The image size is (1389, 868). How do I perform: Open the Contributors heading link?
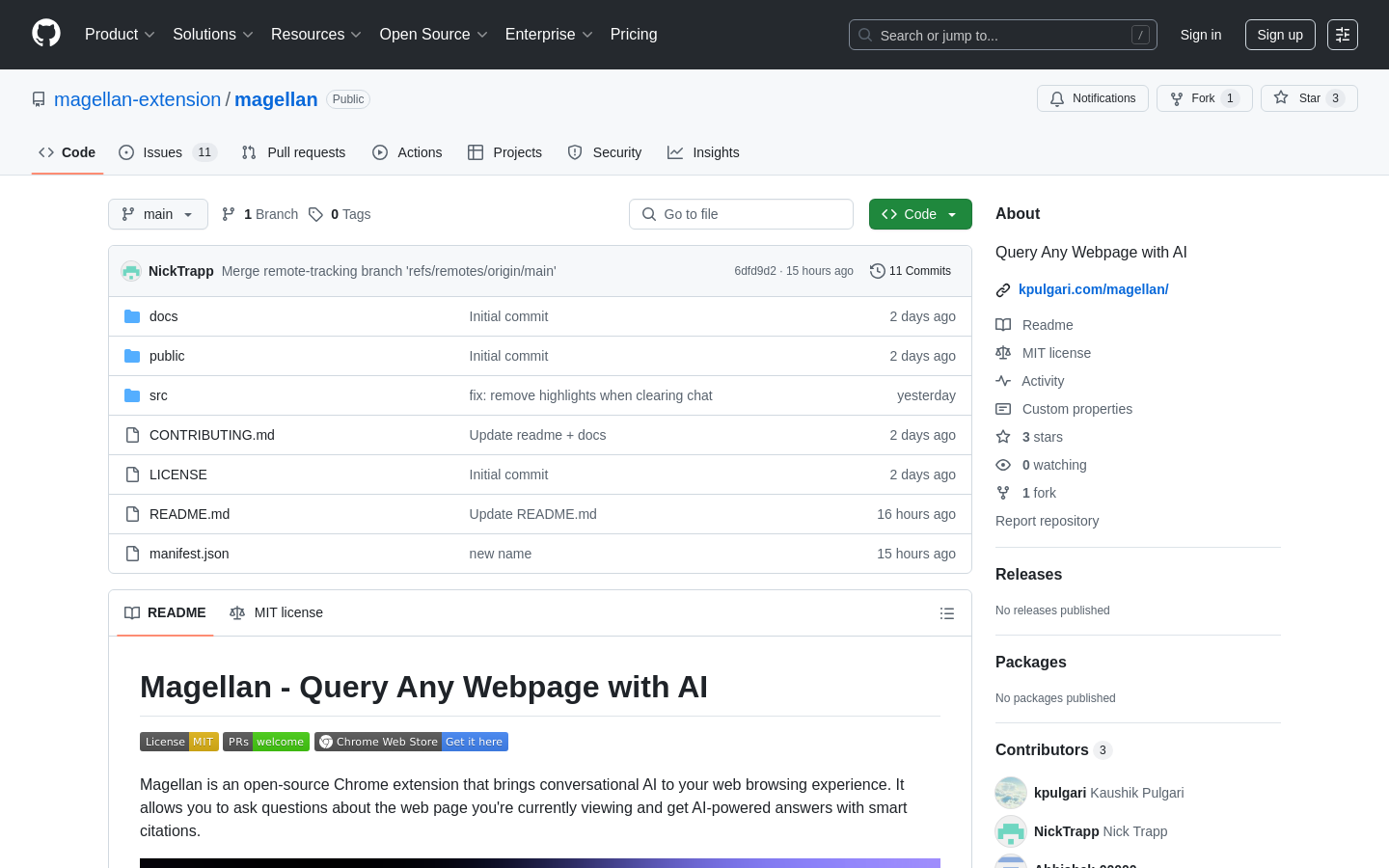(1042, 749)
